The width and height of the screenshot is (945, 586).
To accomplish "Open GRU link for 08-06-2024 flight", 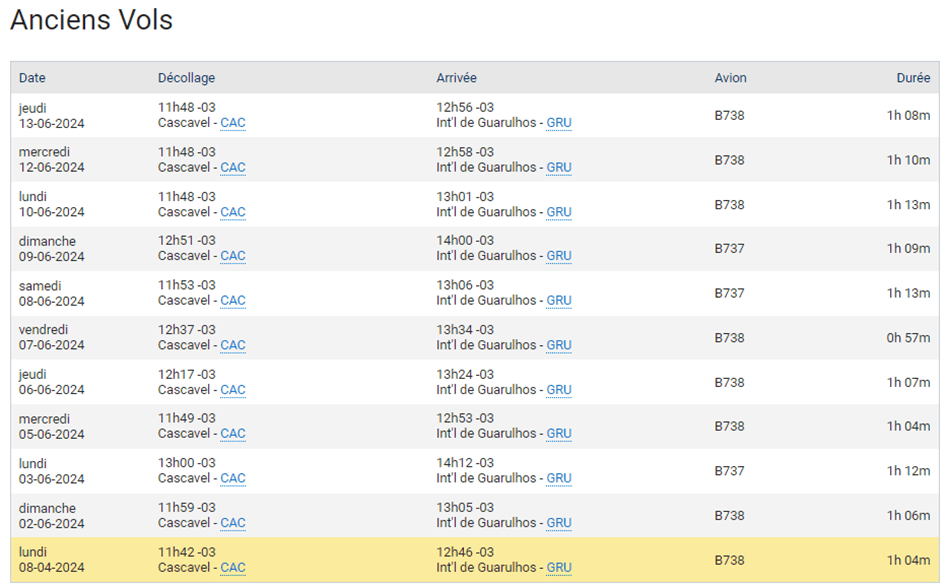I will pos(559,301).
